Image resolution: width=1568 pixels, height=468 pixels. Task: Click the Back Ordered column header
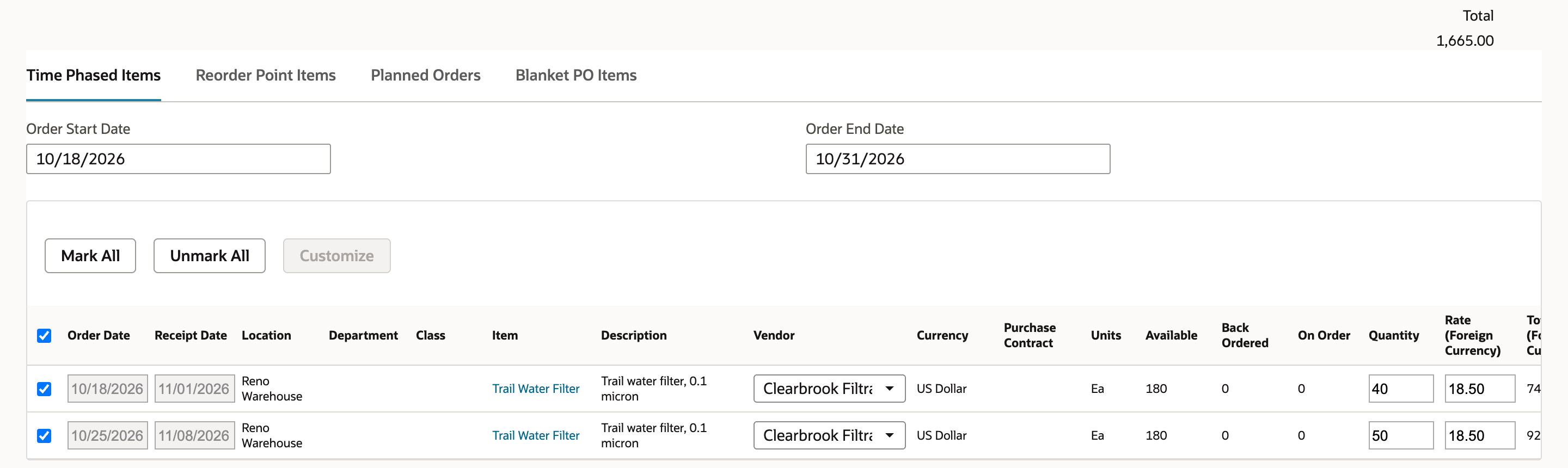(1245, 335)
